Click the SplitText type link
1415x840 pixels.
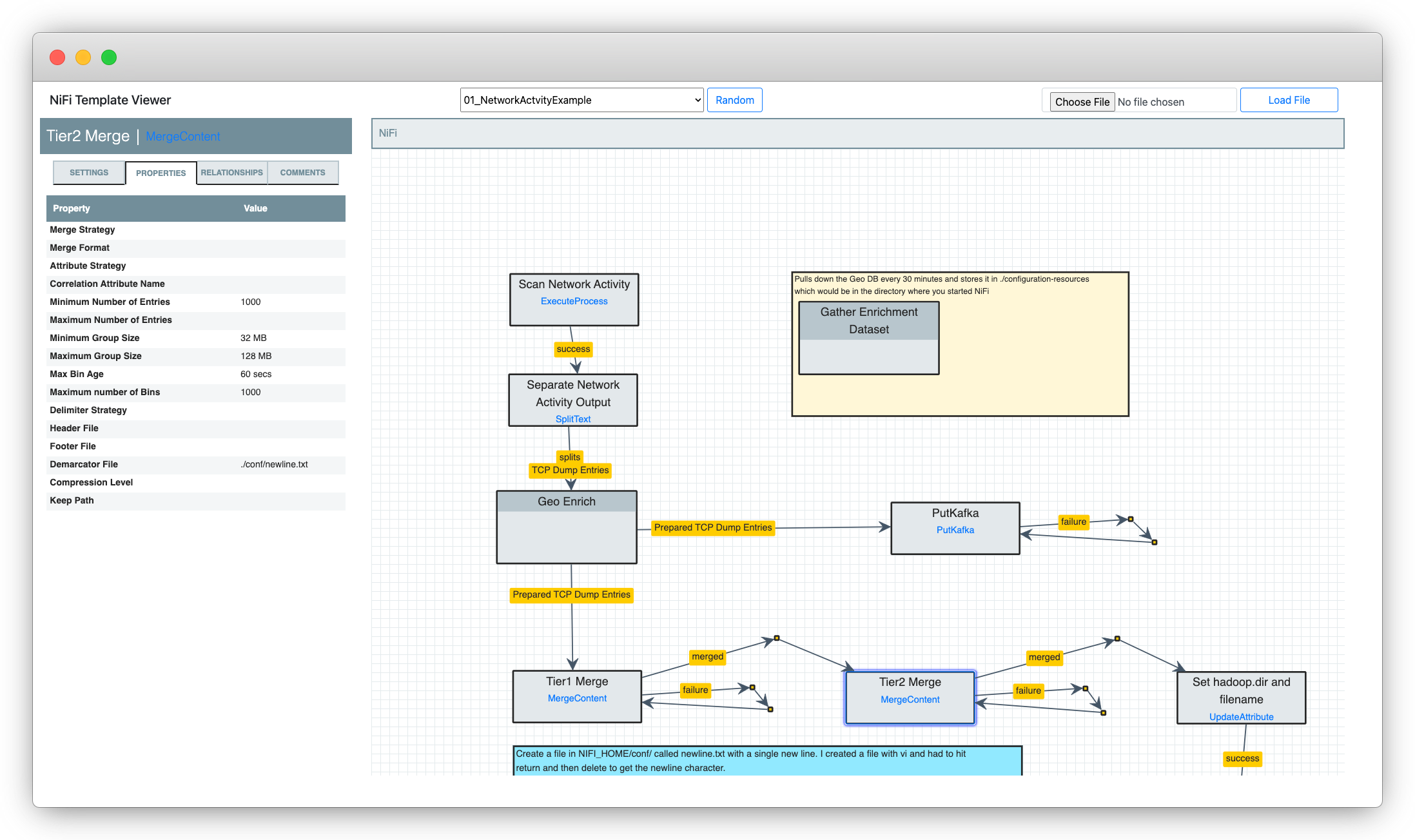[572, 419]
